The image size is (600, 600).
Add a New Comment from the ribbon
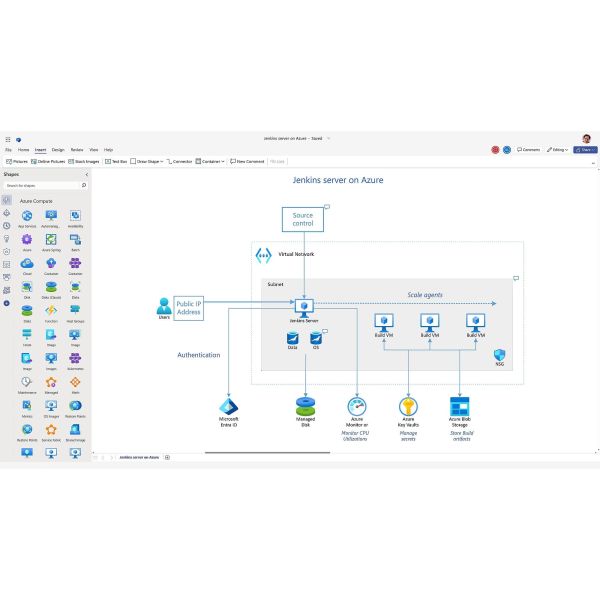click(x=247, y=161)
